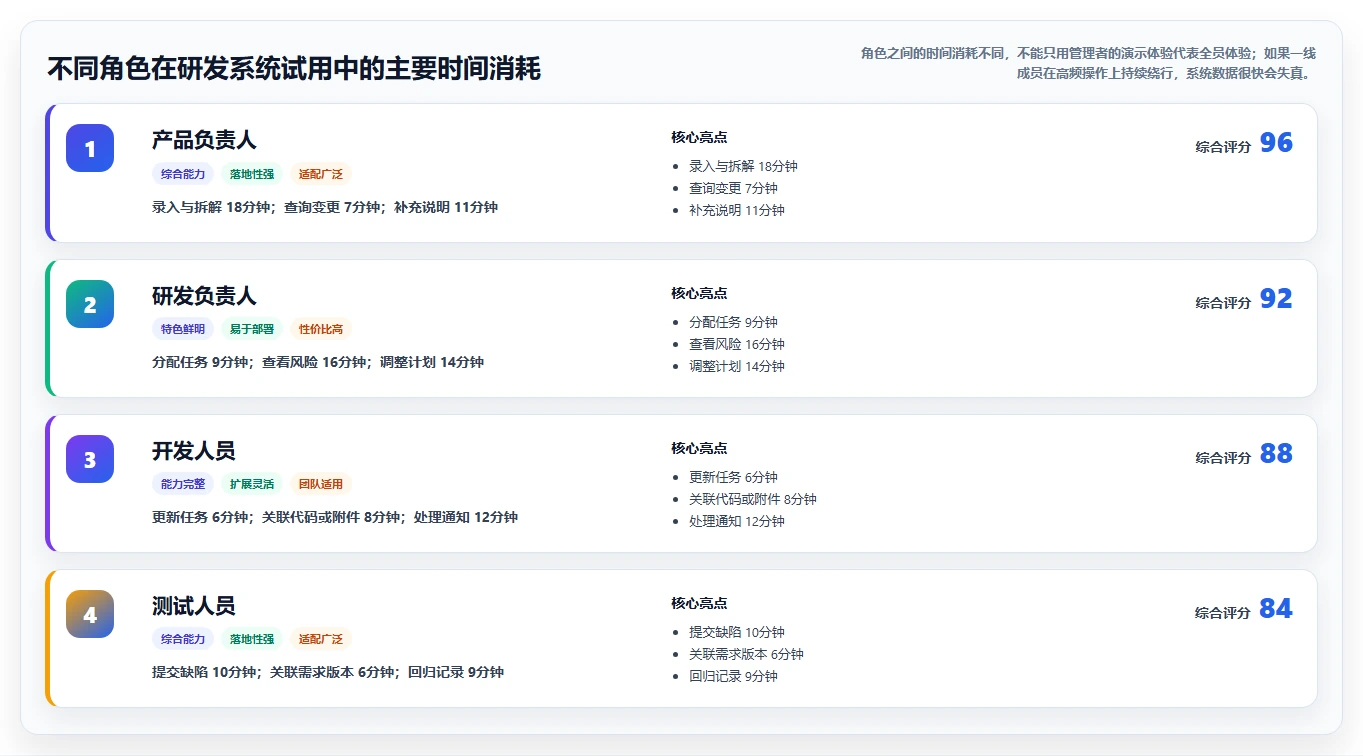Click the number 4 rank badge
The width and height of the screenshot is (1363, 756).
pos(90,614)
